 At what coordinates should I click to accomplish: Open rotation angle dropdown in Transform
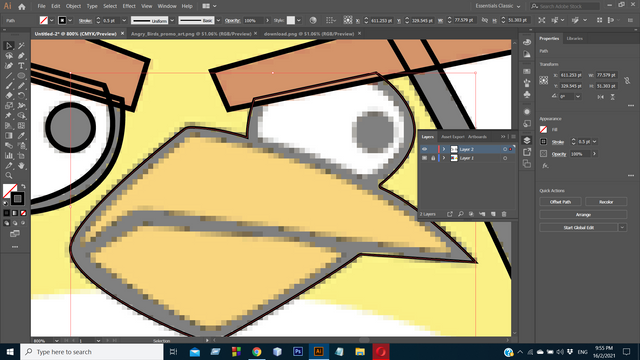pyautogui.click(x=578, y=97)
